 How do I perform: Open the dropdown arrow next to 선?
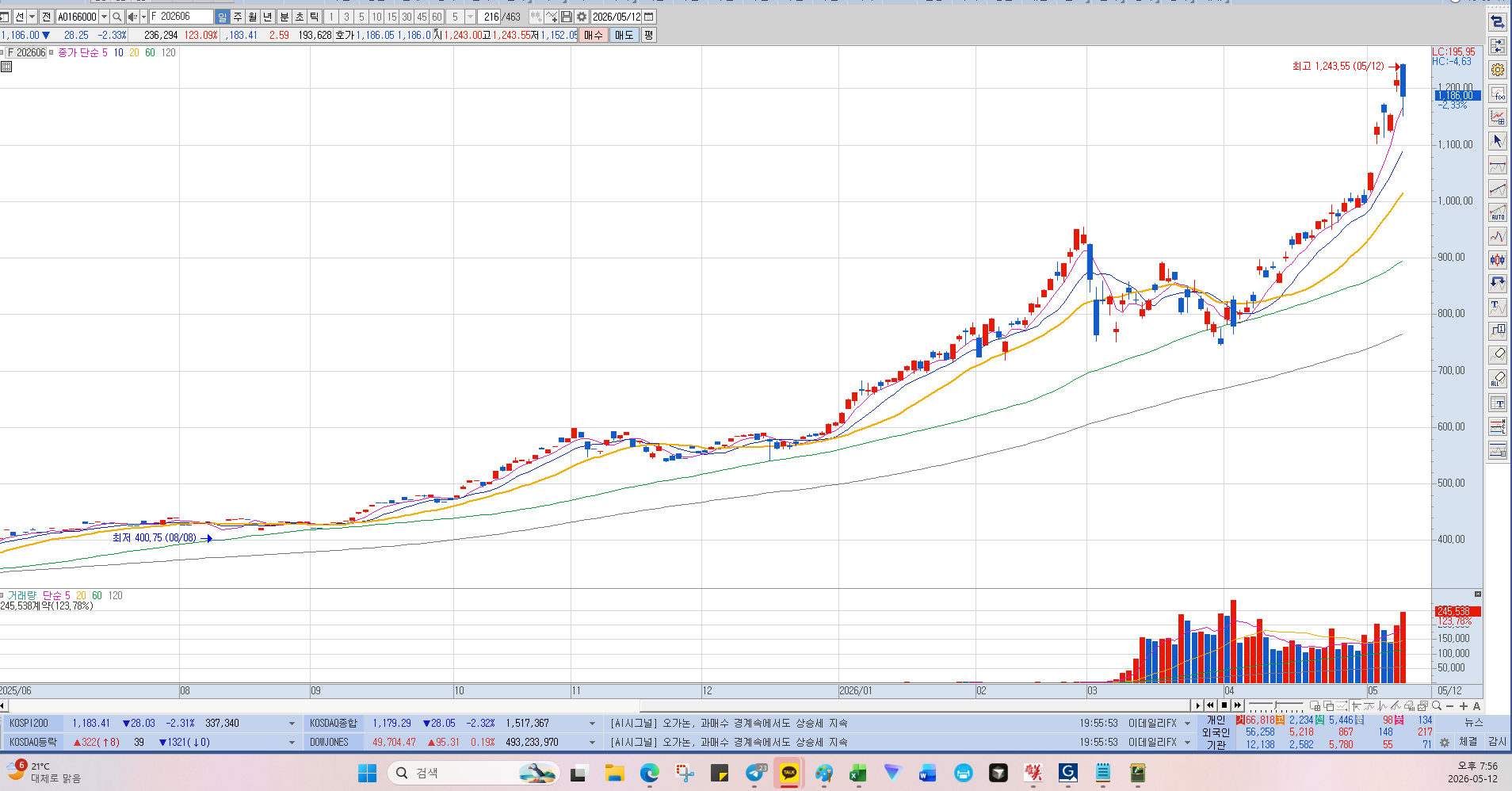point(32,17)
